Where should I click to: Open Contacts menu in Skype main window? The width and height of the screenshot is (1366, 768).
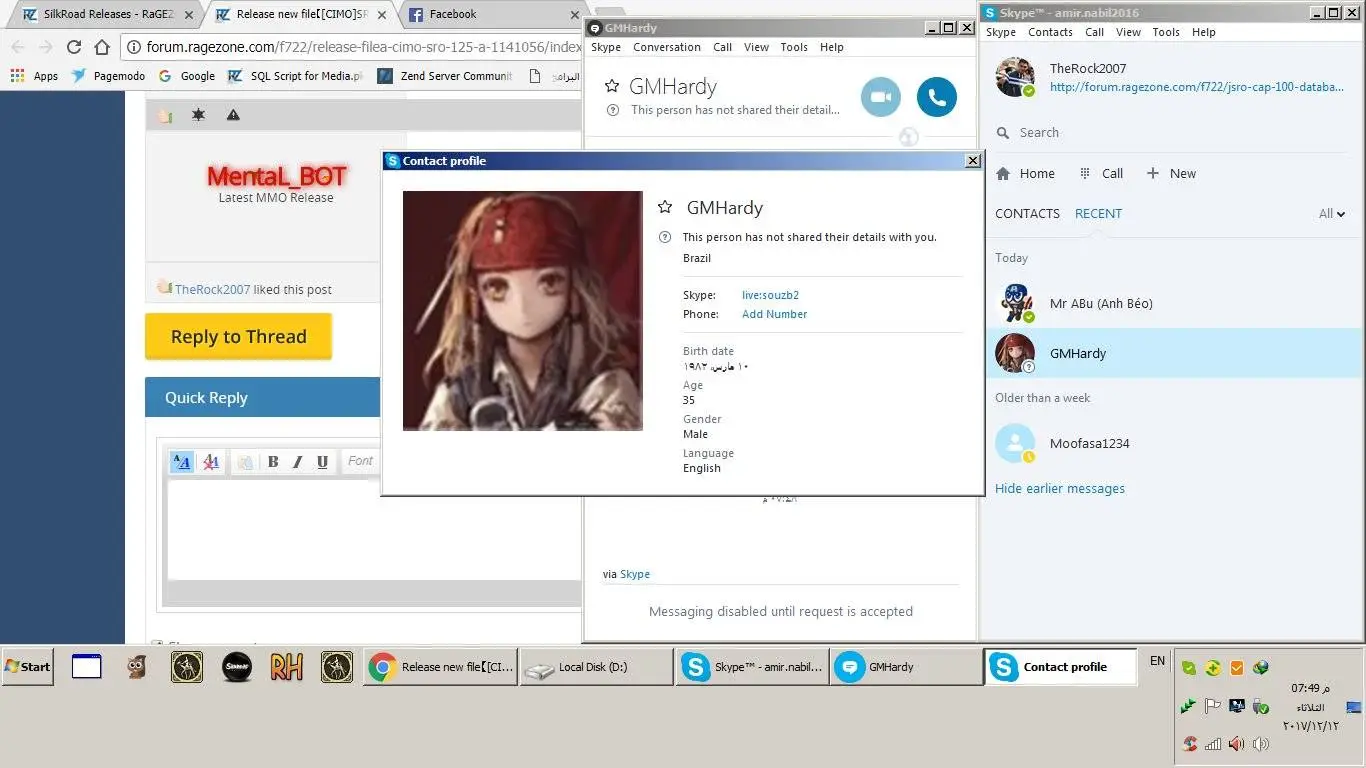(x=1050, y=32)
